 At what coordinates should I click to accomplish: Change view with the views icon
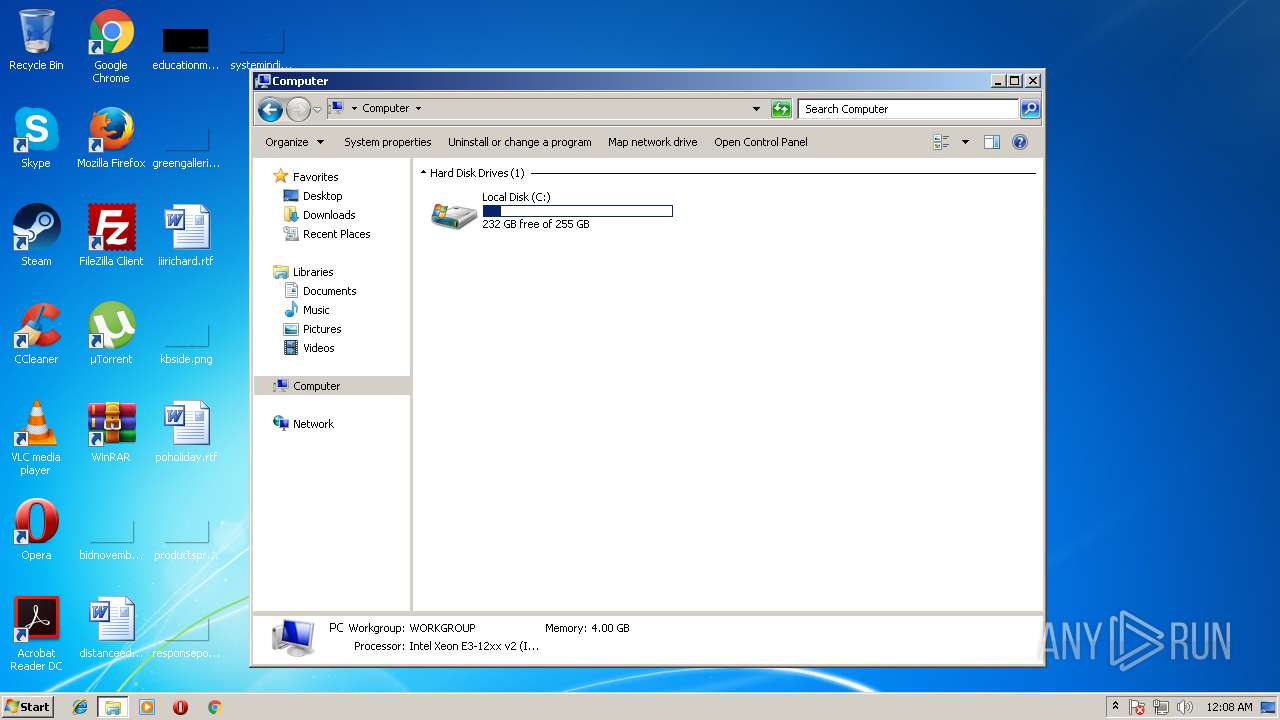(941, 142)
